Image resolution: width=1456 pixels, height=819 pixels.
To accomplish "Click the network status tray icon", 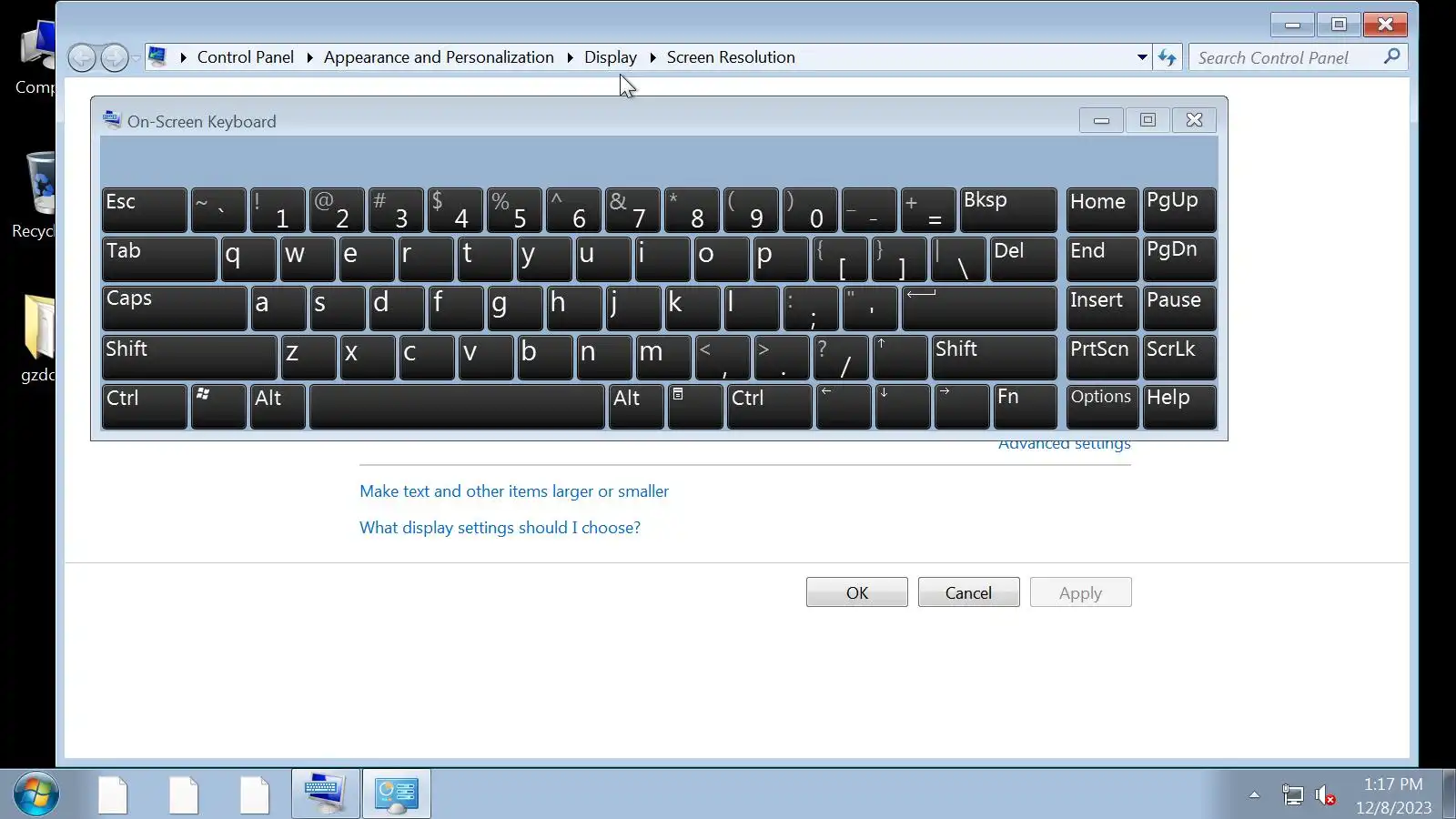I will pyautogui.click(x=1292, y=795).
